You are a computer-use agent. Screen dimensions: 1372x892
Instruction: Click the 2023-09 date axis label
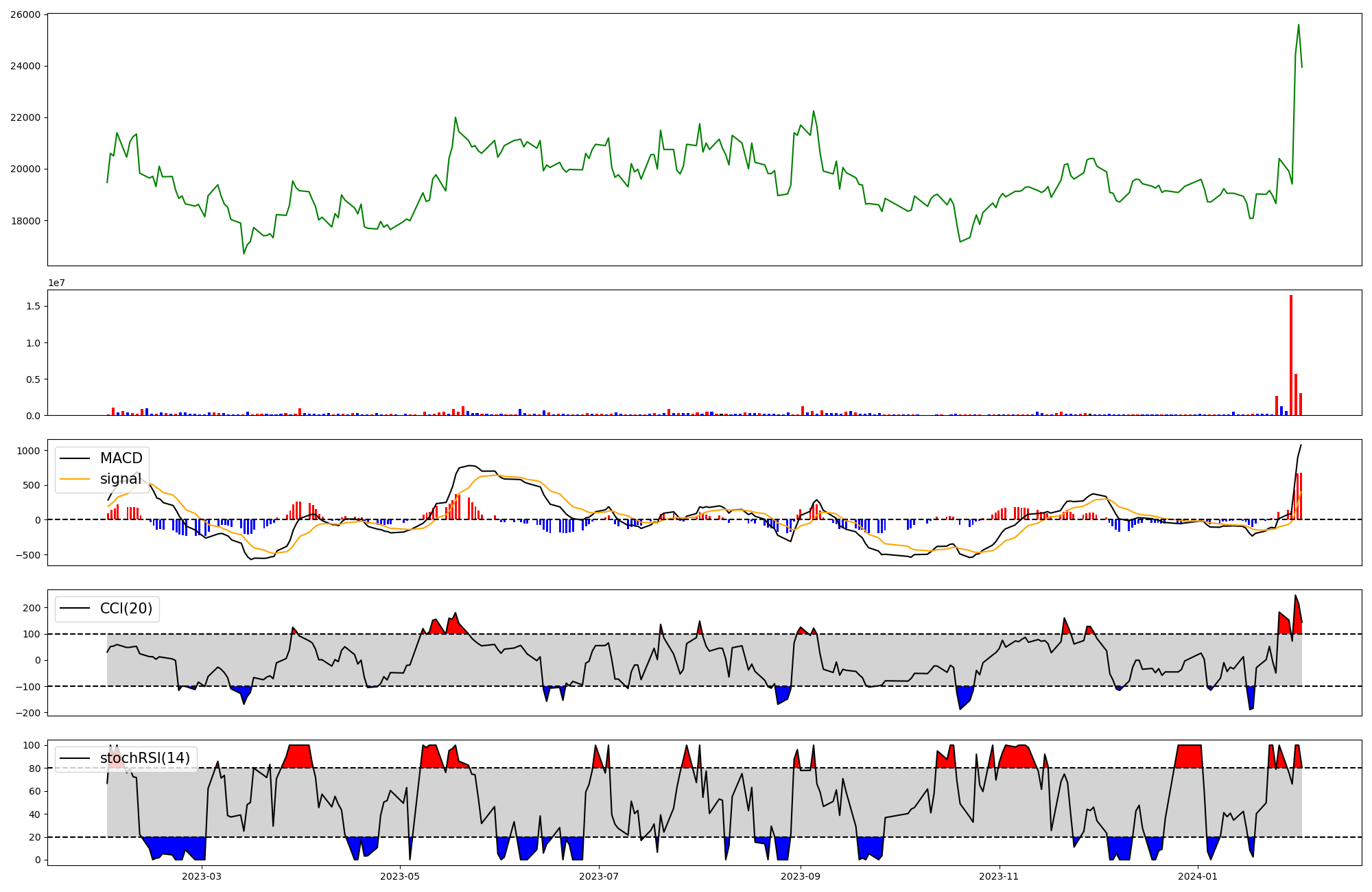point(801,876)
